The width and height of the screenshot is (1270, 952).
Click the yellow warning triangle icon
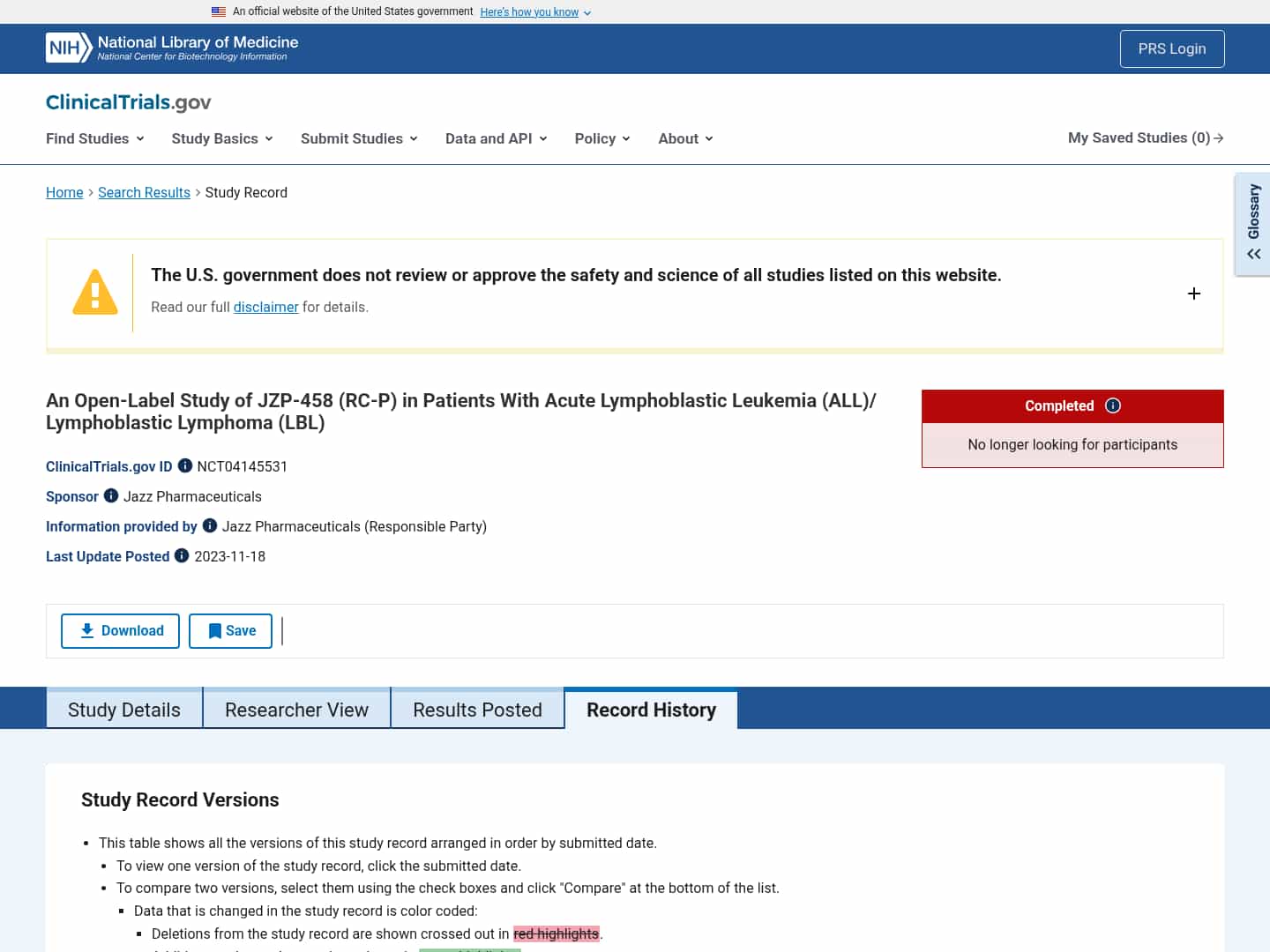[95, 292]
